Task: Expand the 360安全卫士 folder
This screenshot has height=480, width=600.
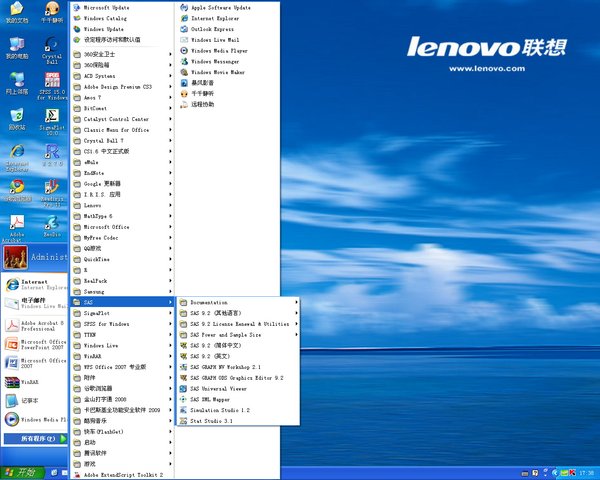Action: pos(122,54)
